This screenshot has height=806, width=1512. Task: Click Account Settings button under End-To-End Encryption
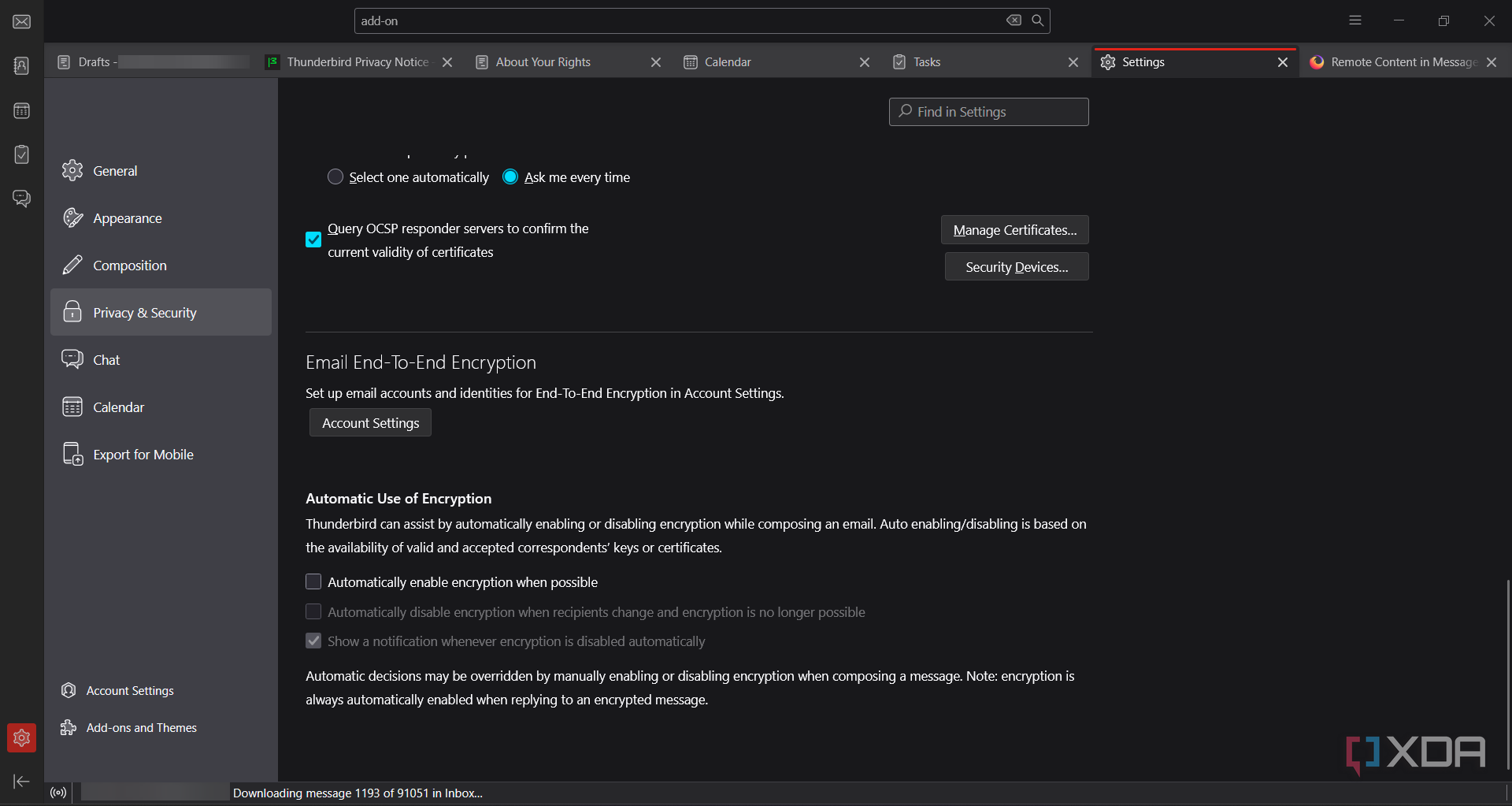point(370,423)
